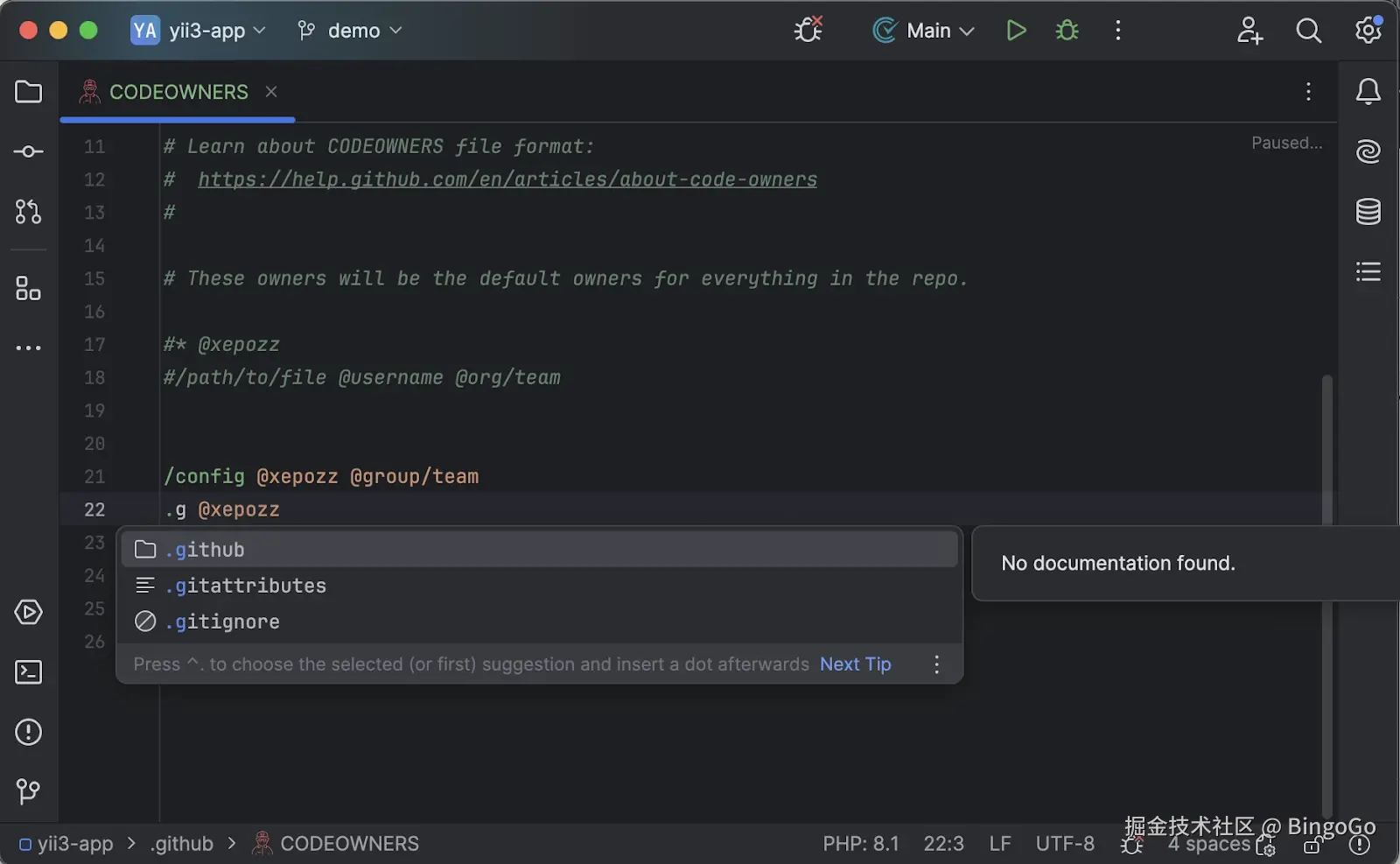This screenshot has width=1400, height=864.
Task: Run the demo configuration
Action: pyautogui.click(x=1016, y=30)
